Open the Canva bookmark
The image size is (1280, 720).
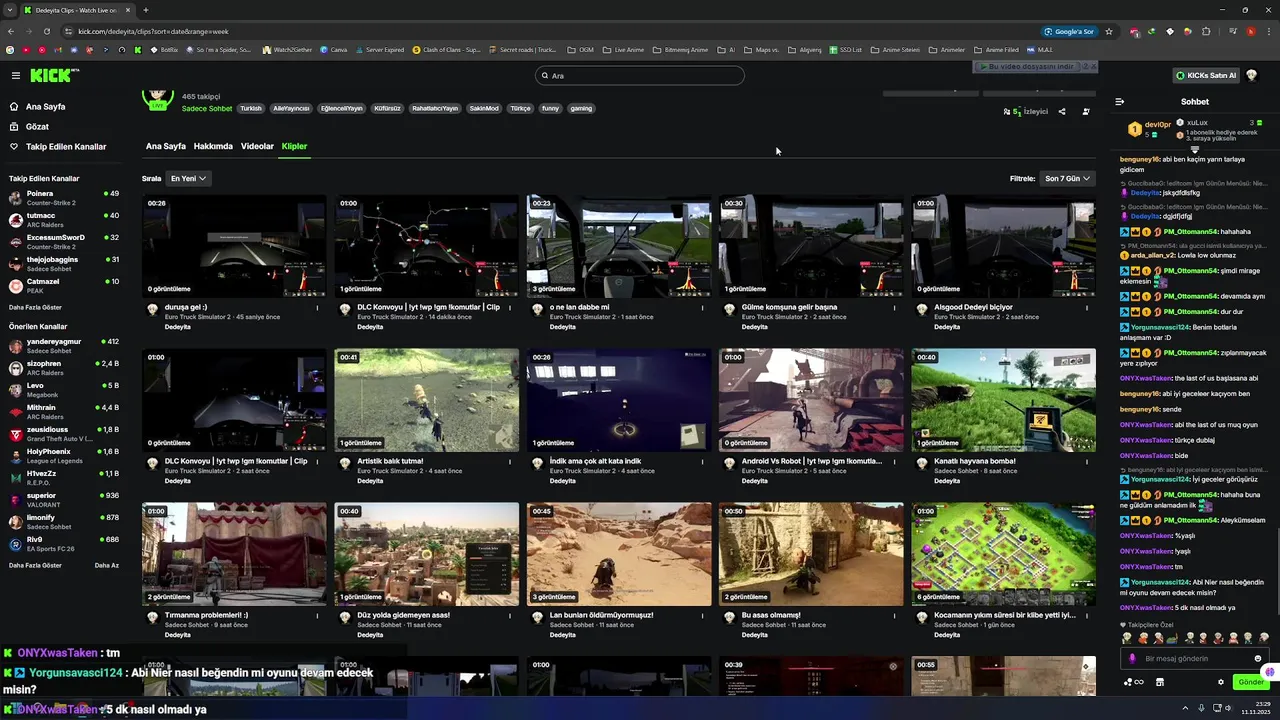click(333, 49)
